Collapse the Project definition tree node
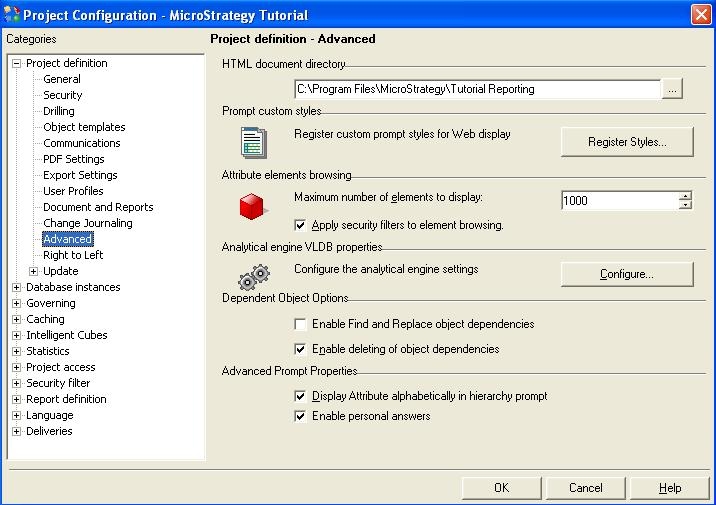The width and height of the screenshot is (716, 505). point(17,64)
